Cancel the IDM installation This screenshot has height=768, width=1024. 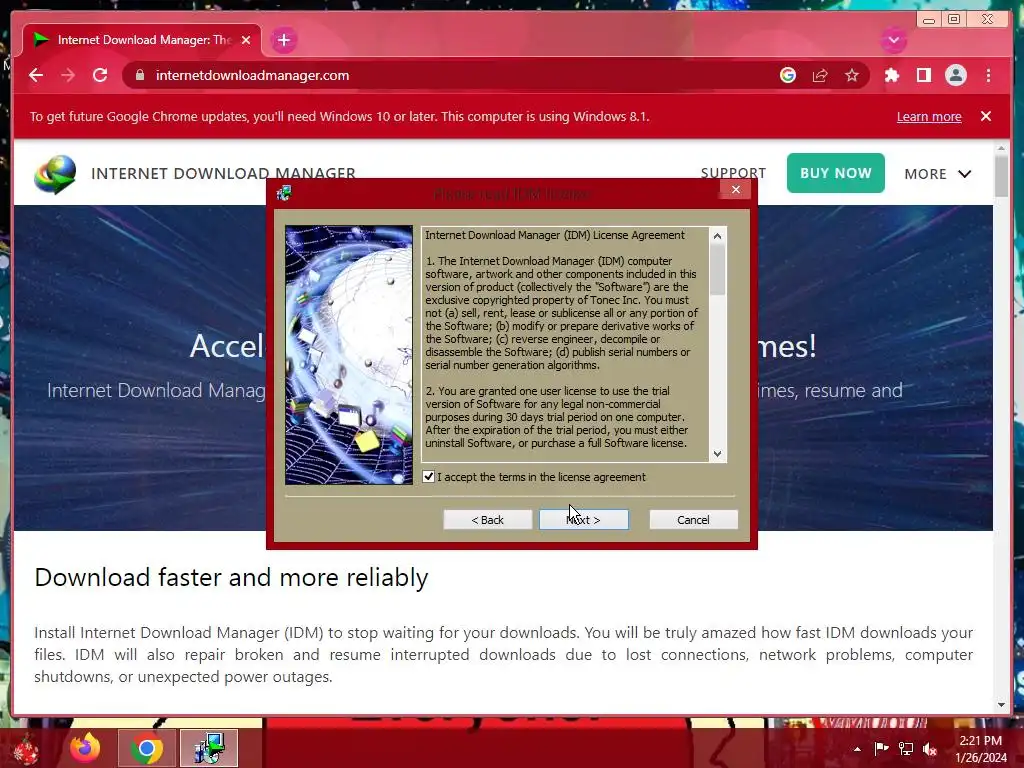pyautogui.click(x=694, y=520)
